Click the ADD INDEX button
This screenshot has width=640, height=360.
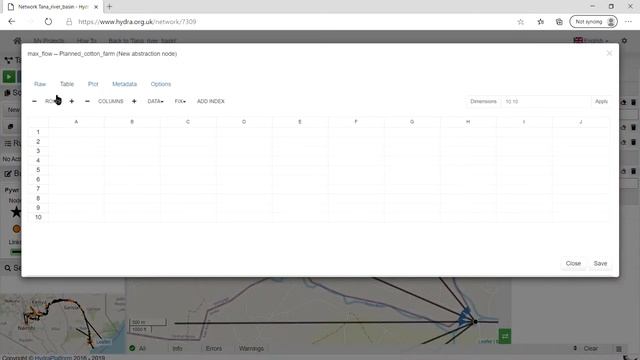[211, 101]
